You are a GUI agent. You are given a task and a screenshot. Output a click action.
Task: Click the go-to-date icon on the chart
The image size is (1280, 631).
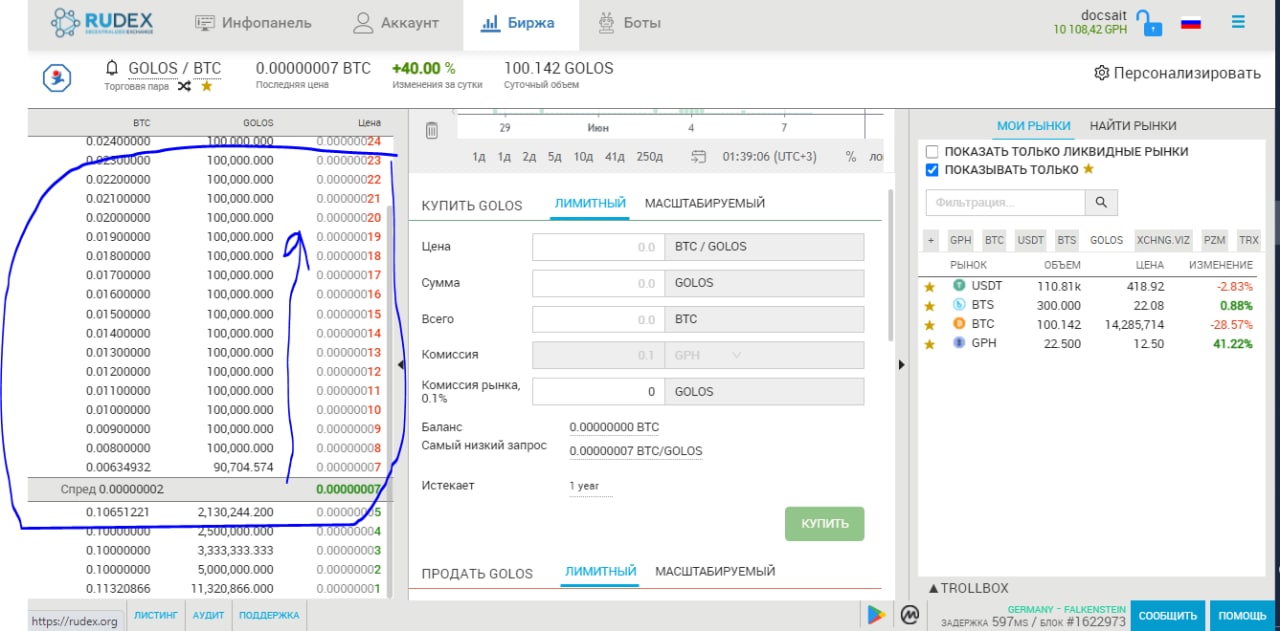pyautogui.click(x=699, y=157)
